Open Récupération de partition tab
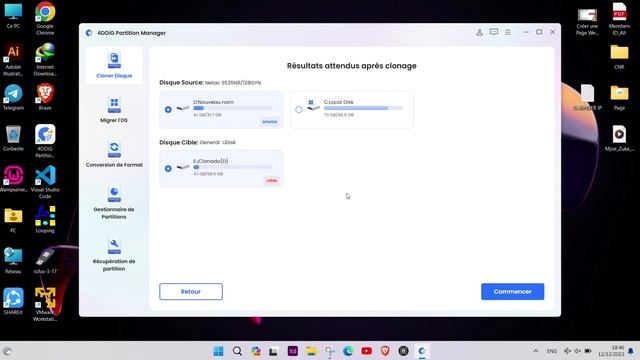This screenshot has width=640, height=360. (114, 255)
